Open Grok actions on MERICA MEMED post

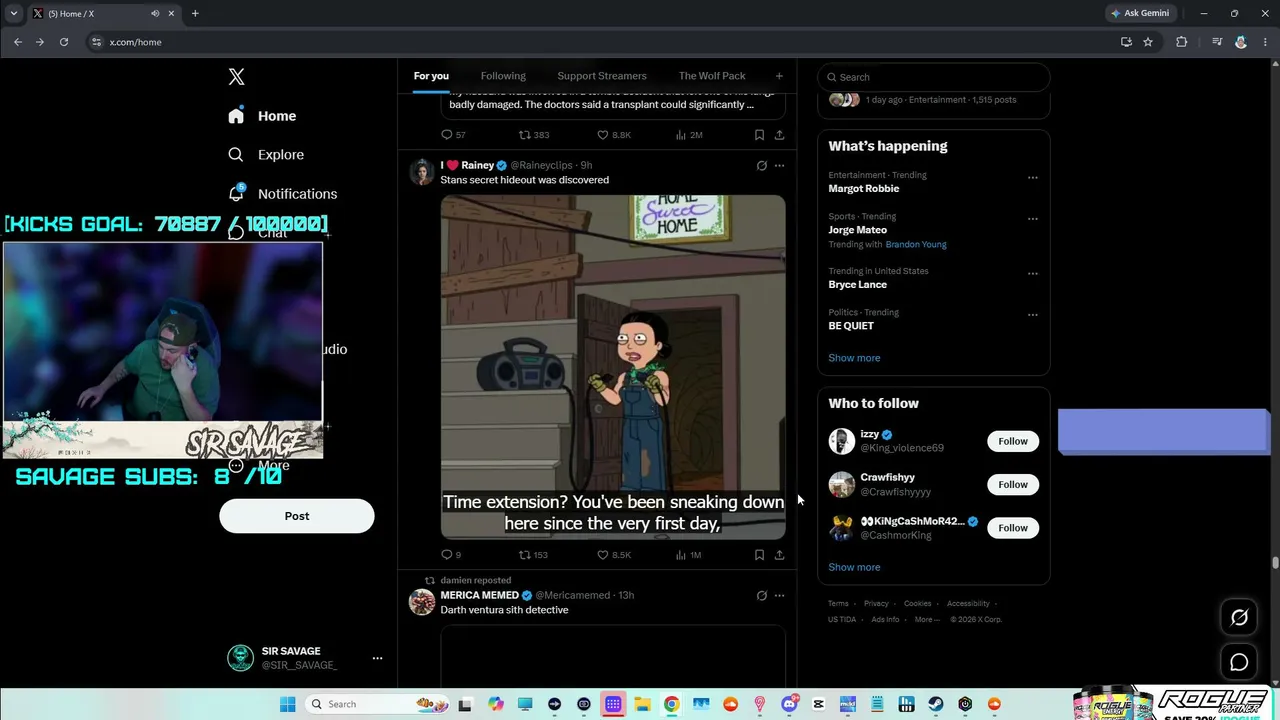point(761,595)
